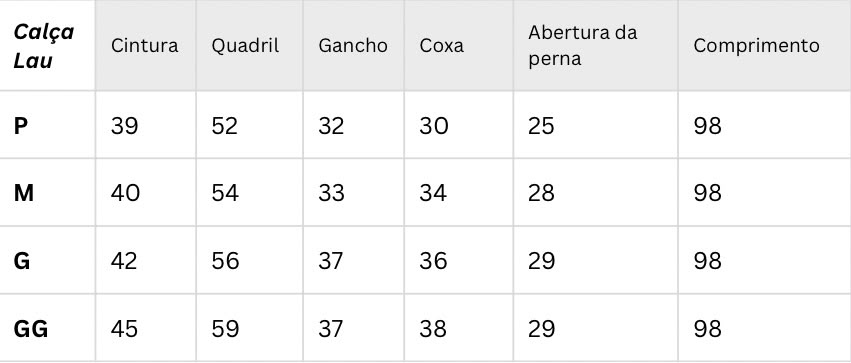Select the size M row label
This screenshot has height=363, width=851.
pos(23,193)
